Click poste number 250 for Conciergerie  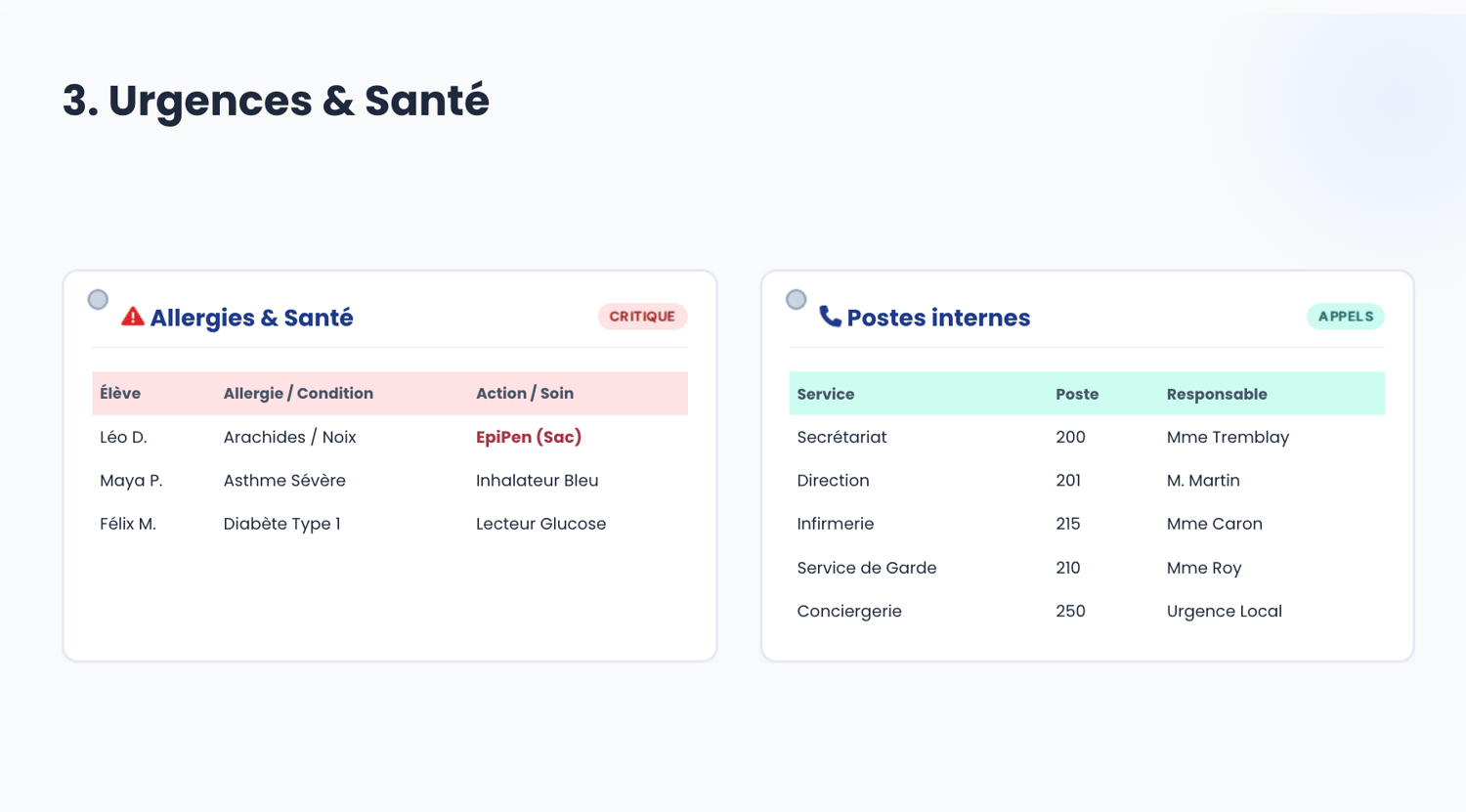click(x=1070, y=611)
